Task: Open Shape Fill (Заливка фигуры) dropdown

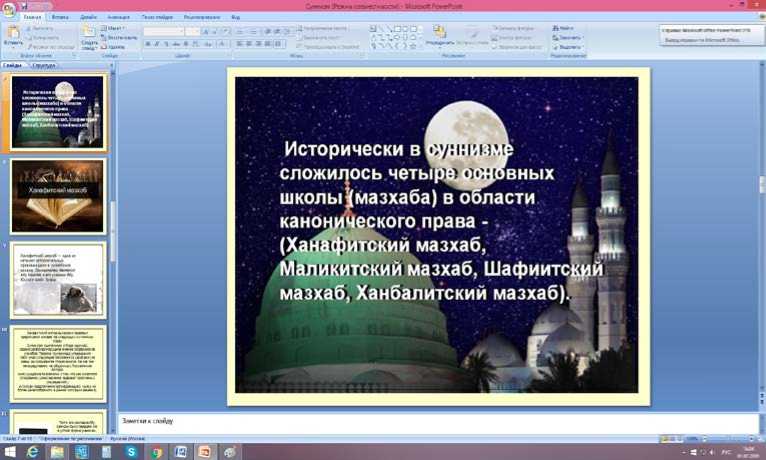Action: click(x=512, y=28)
